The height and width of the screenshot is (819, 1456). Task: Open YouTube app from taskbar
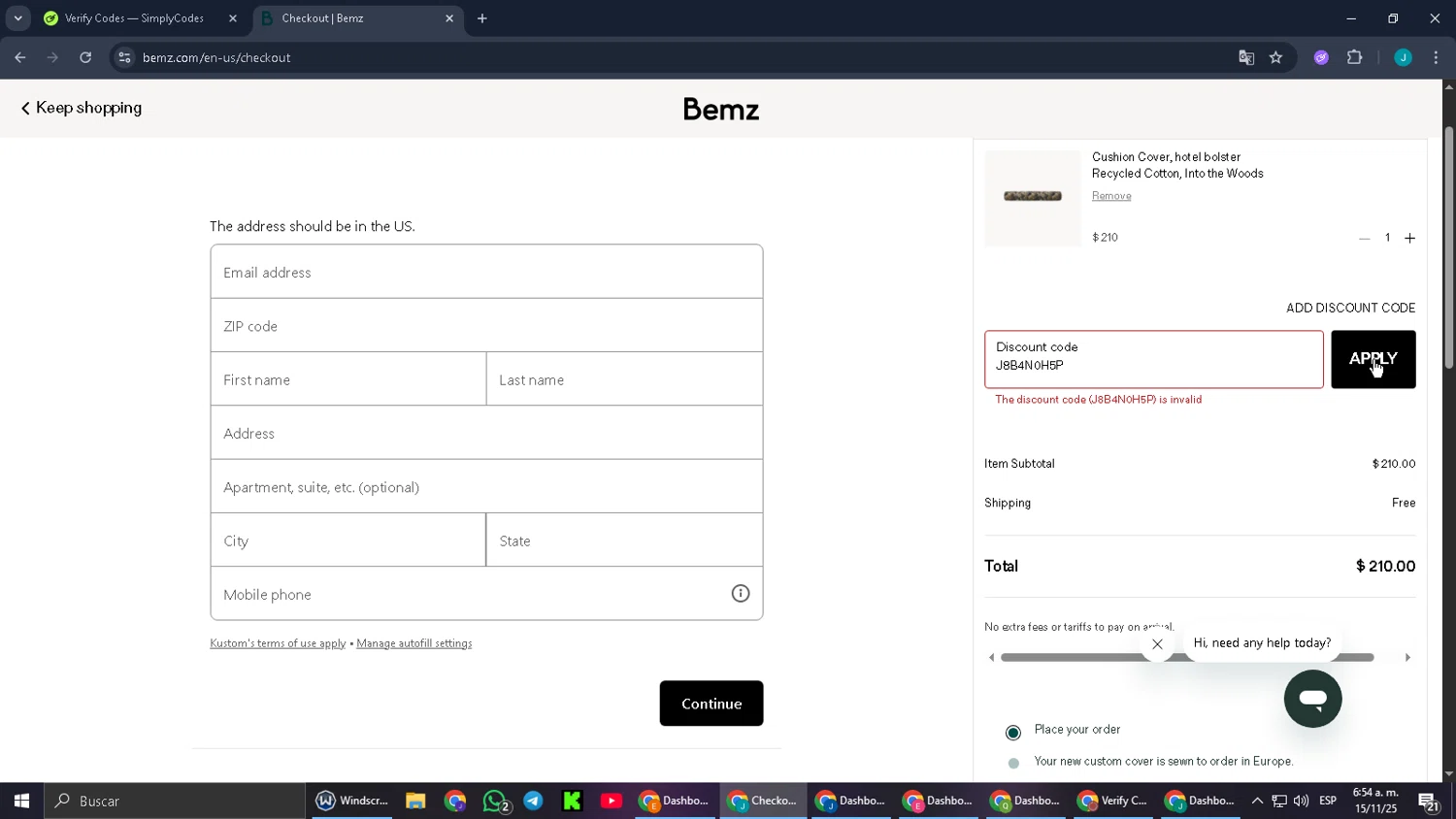click(612, 801)
